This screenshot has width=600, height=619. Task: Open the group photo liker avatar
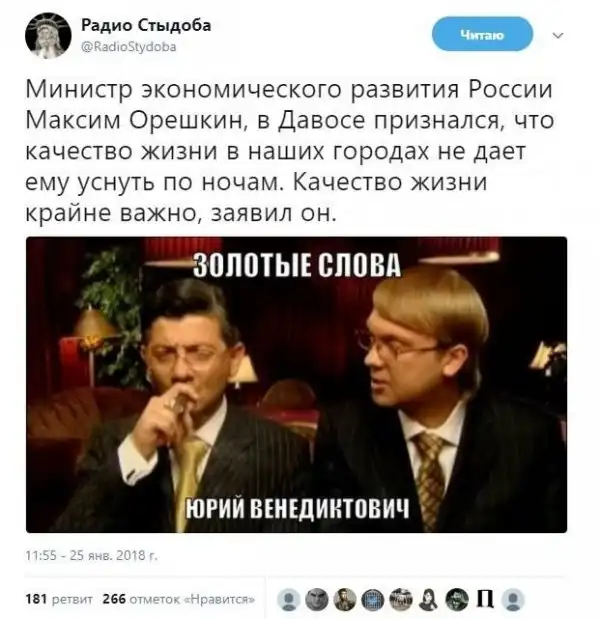(400, 599)
